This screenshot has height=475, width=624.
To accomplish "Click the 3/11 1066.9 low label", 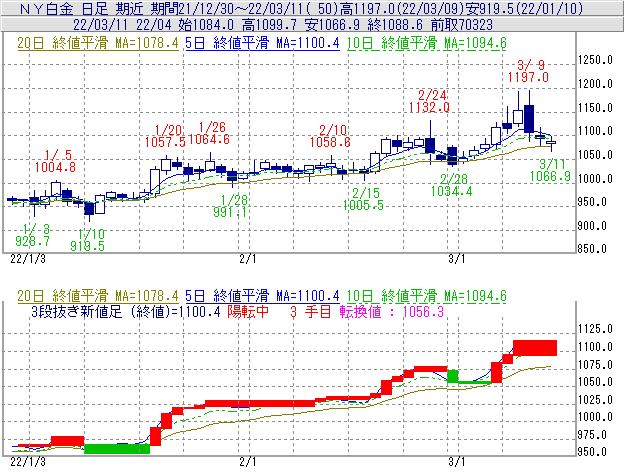I will coord(550,170).
